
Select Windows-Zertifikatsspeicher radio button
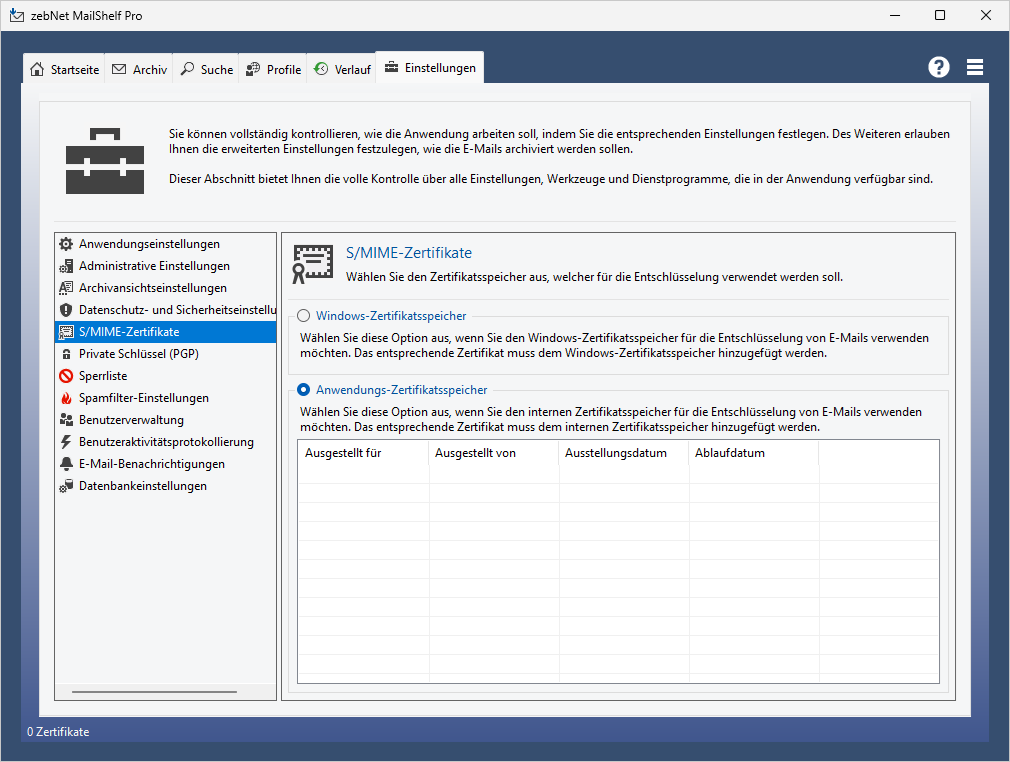tap(304, 316)
